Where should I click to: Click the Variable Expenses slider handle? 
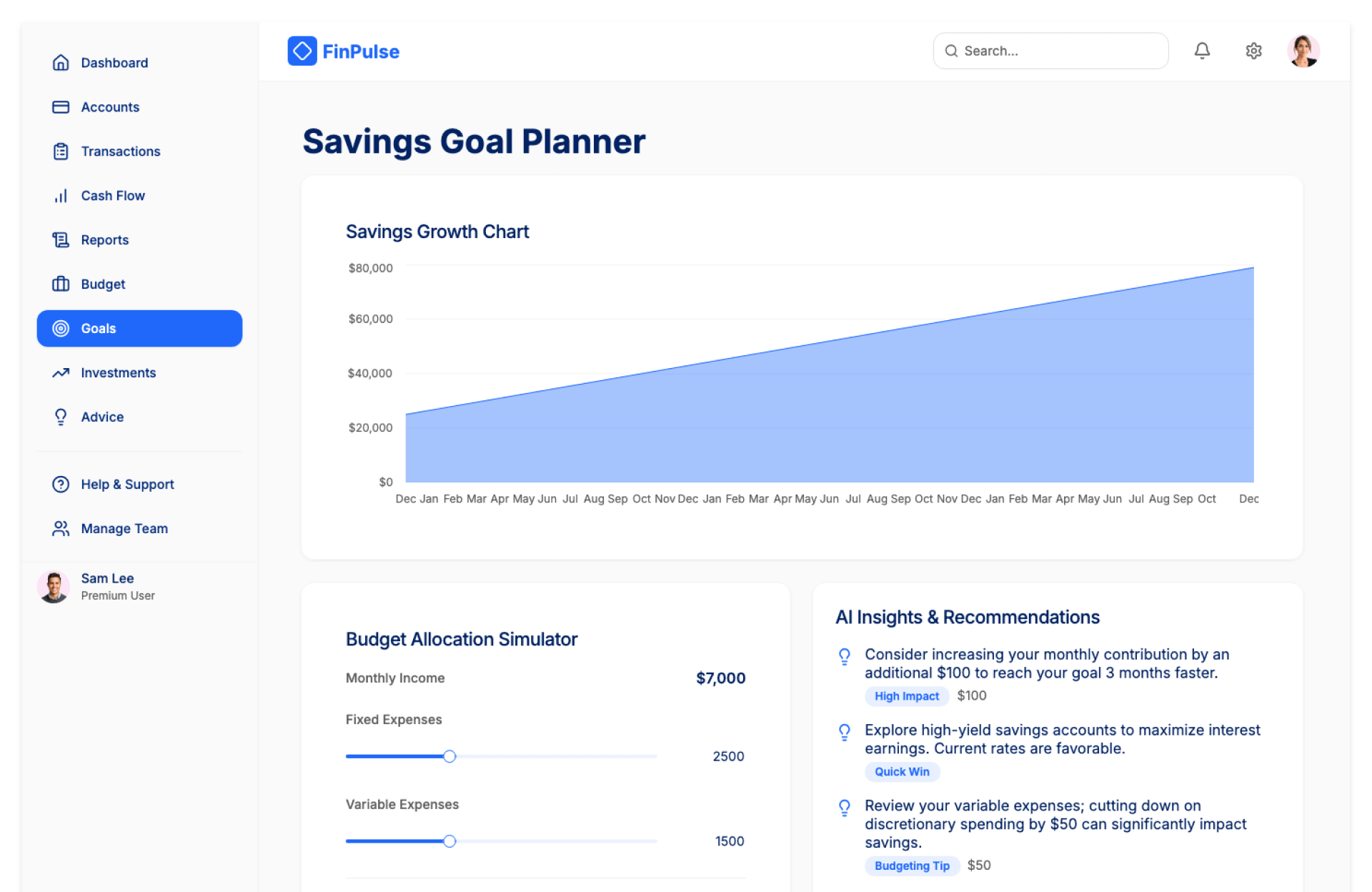449,841
